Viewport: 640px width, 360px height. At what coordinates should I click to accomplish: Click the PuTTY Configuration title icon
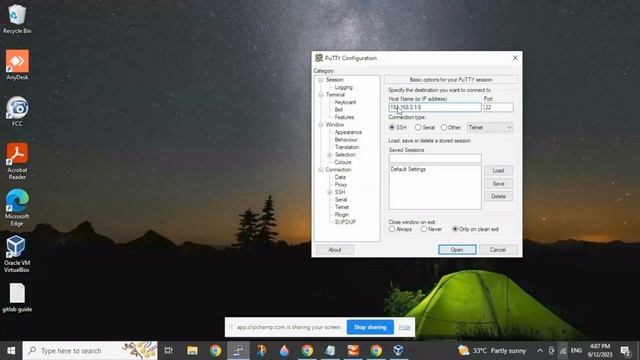coord(319,58)
